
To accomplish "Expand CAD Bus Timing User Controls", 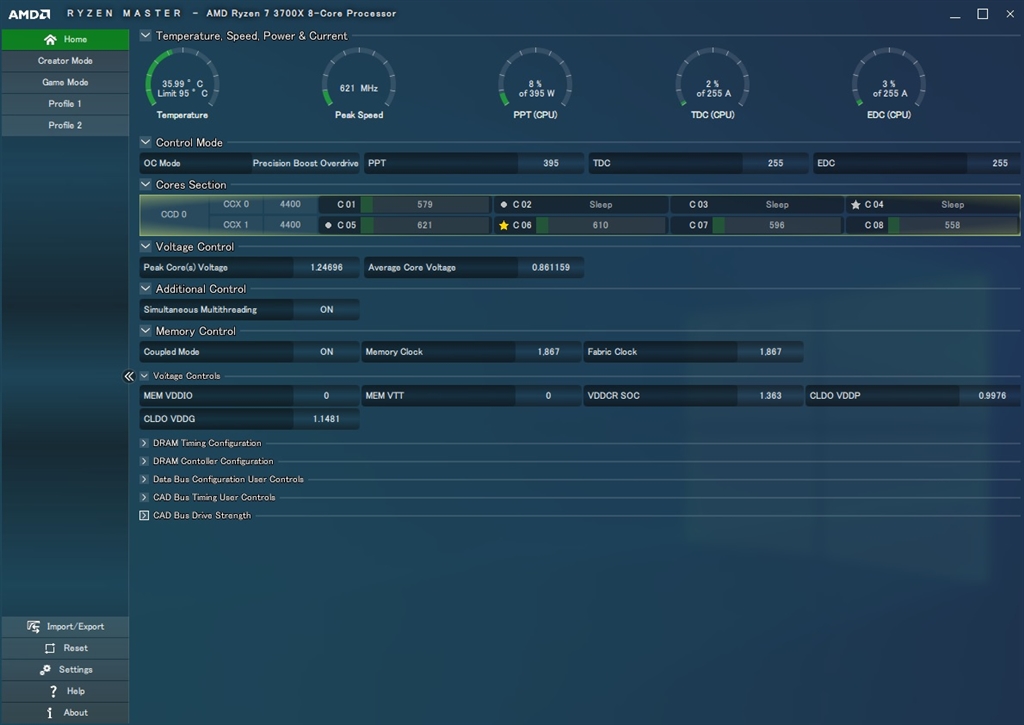I will [x=144, y=497].
